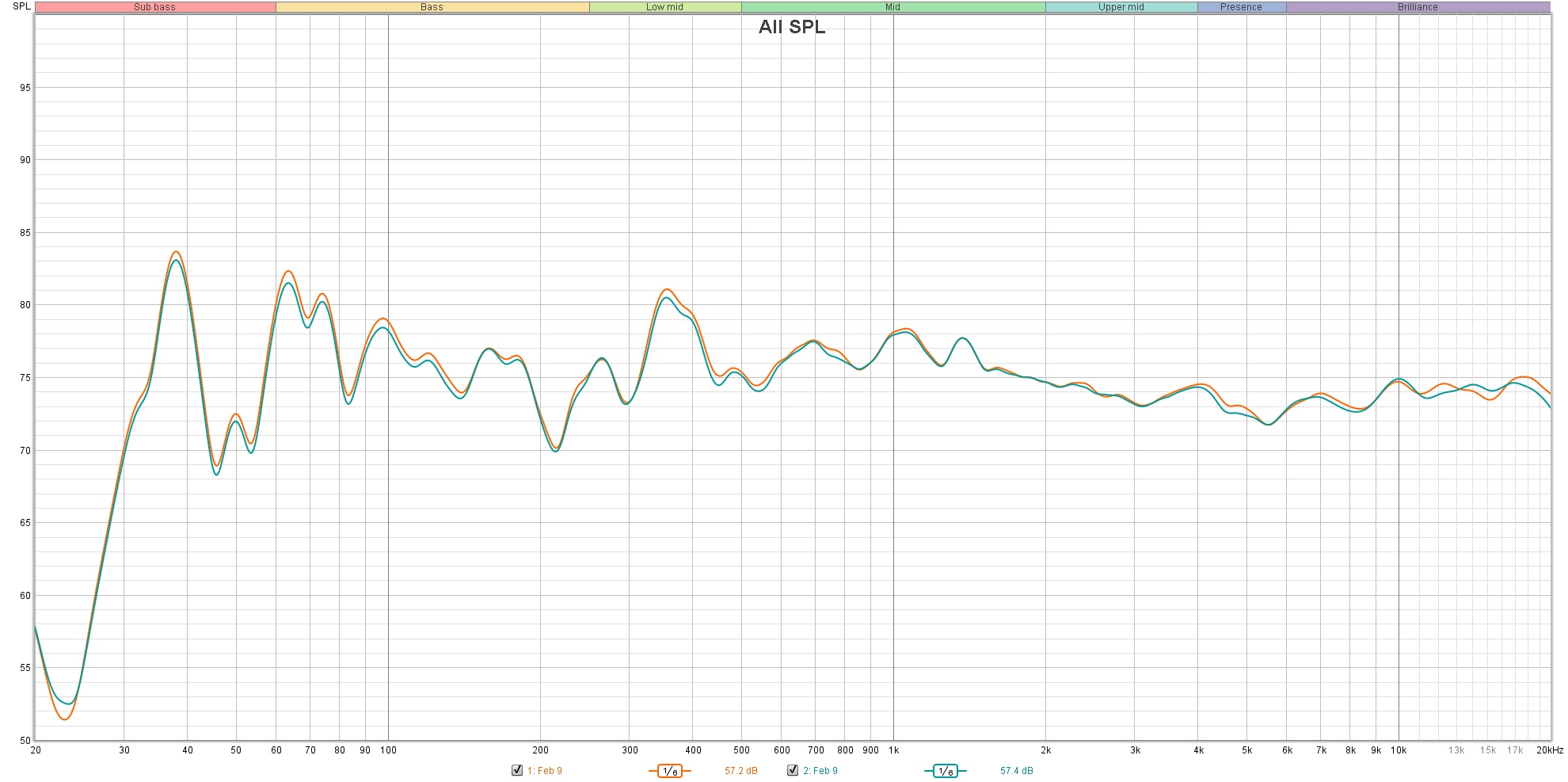Click the 50 label on SPL axis
This screenshot has height=782, width=1568.
point(25,741)
